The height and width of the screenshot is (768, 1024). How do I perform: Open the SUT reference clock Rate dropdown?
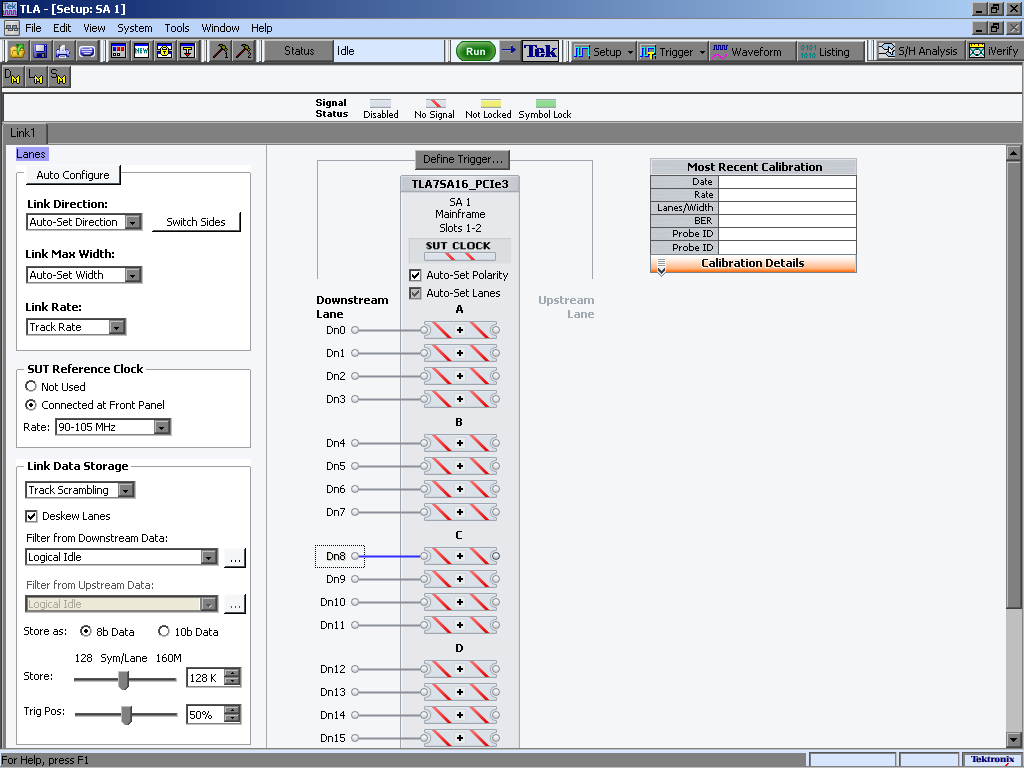(x=162, y=427)
